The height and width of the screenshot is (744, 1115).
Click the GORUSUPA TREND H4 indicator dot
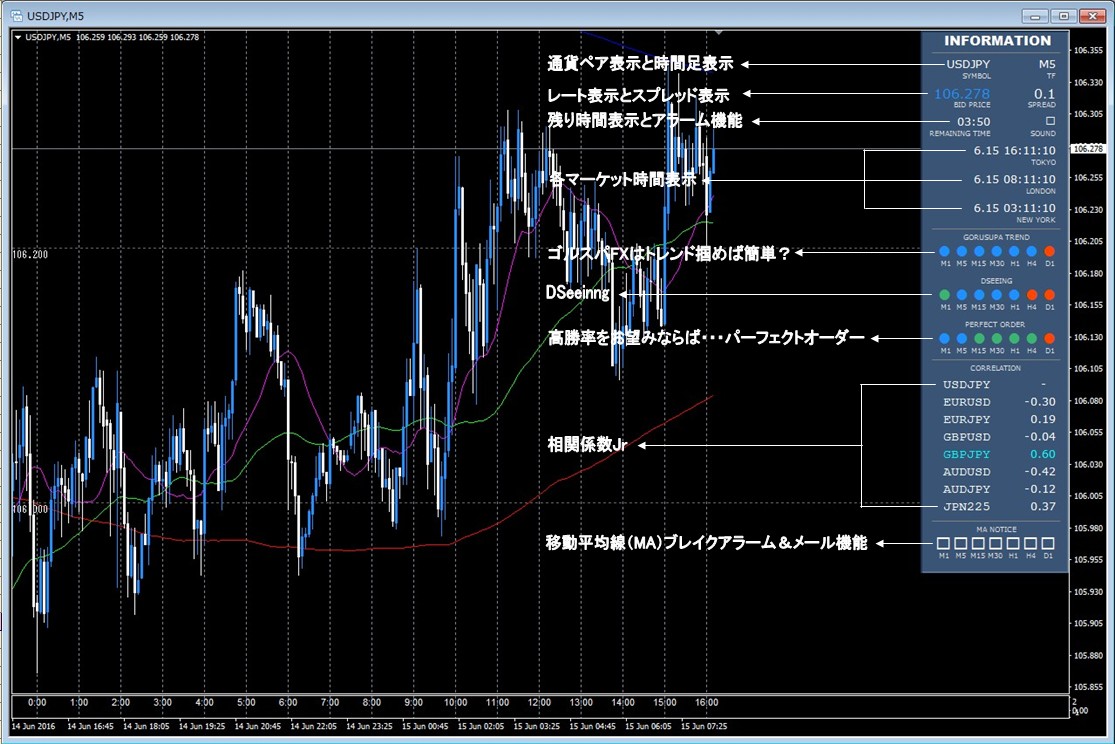click(1031, 251)
